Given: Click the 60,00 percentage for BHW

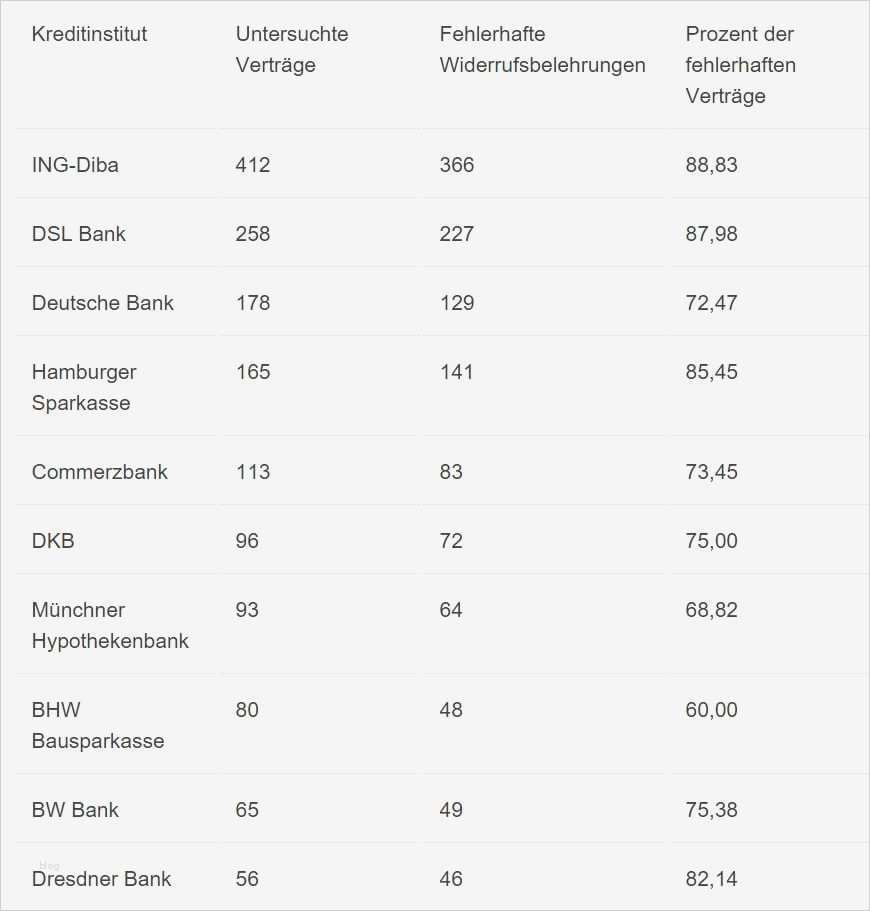Looking at the screenshot, I should (x=712, y=710).
